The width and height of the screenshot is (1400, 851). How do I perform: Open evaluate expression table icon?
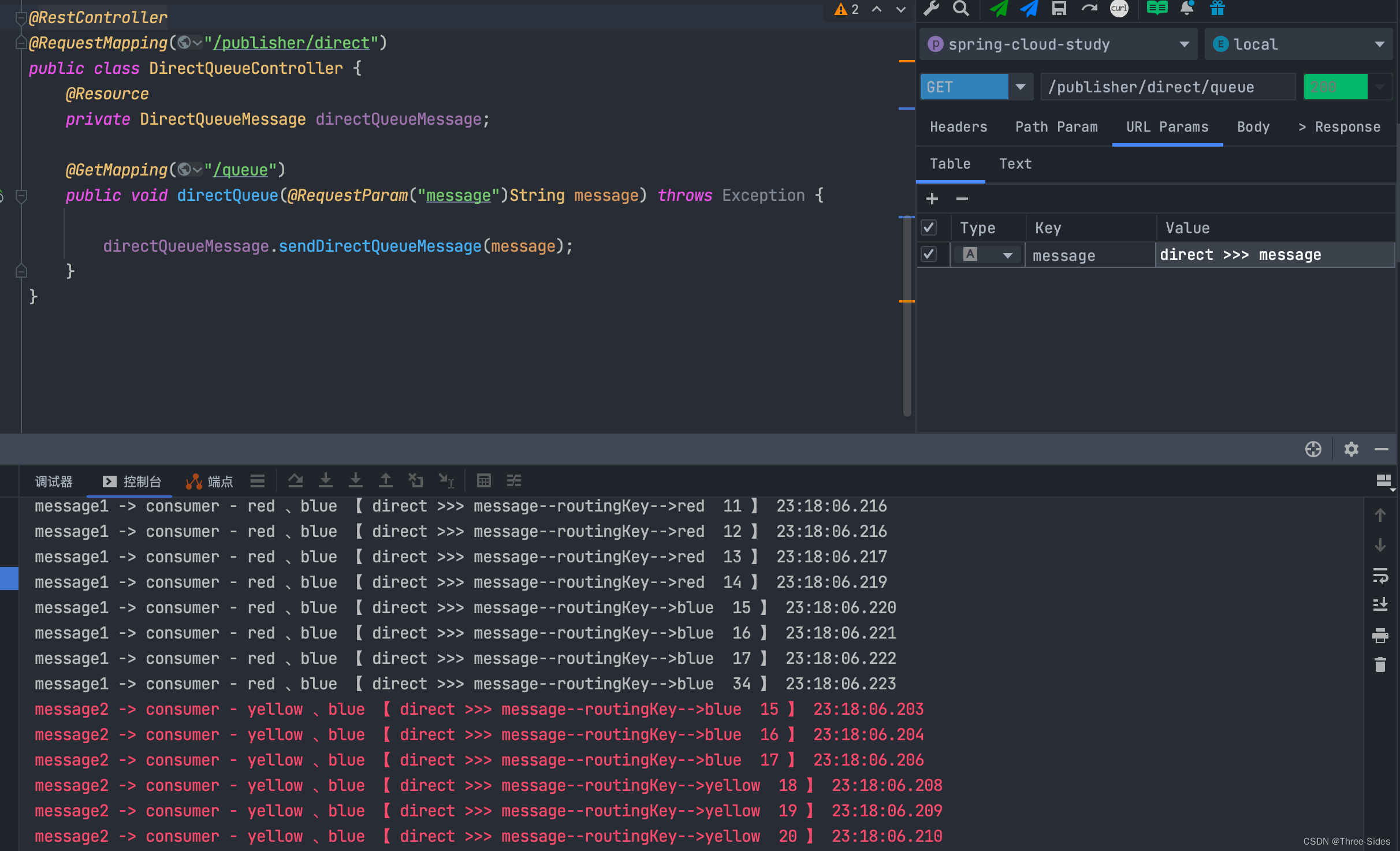483,481
